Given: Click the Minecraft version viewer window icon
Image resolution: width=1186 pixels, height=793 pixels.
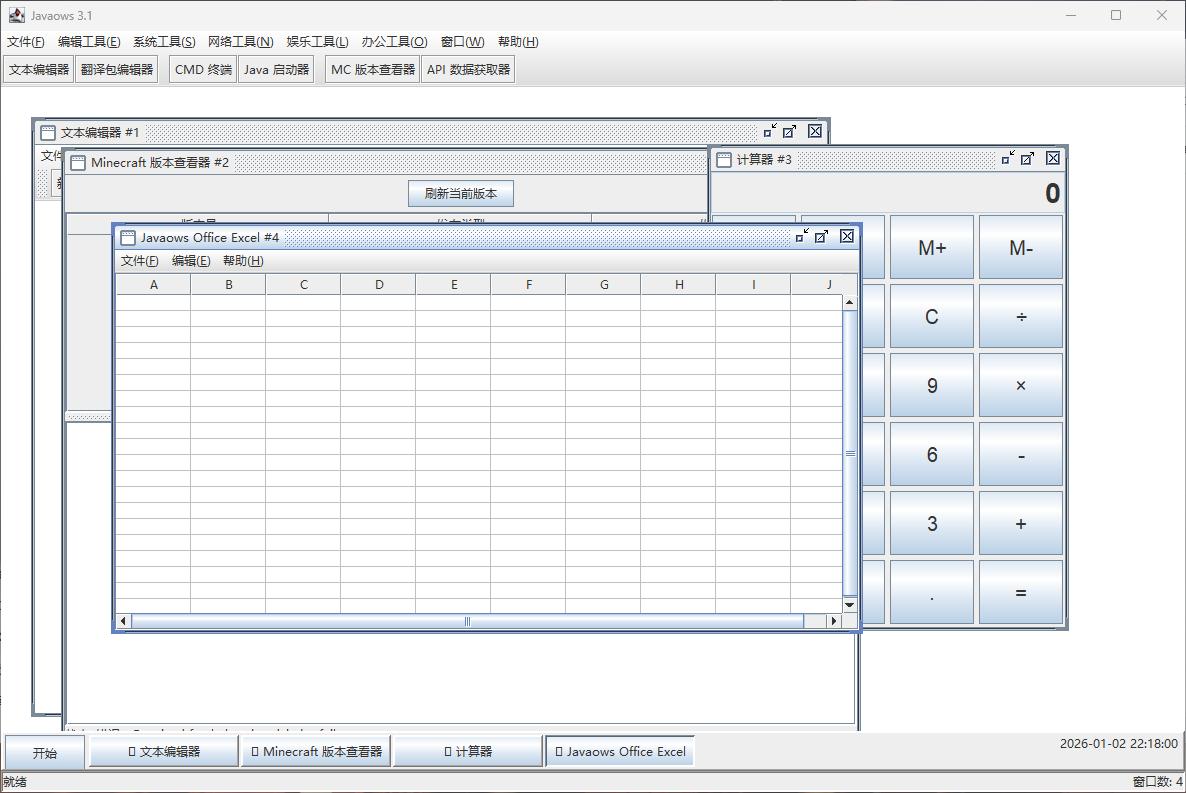Looking at the screenshot, I should coord(78,163).
